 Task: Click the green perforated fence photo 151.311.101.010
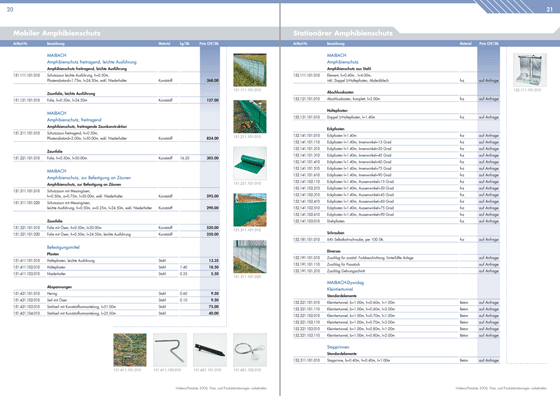point(250,210)
